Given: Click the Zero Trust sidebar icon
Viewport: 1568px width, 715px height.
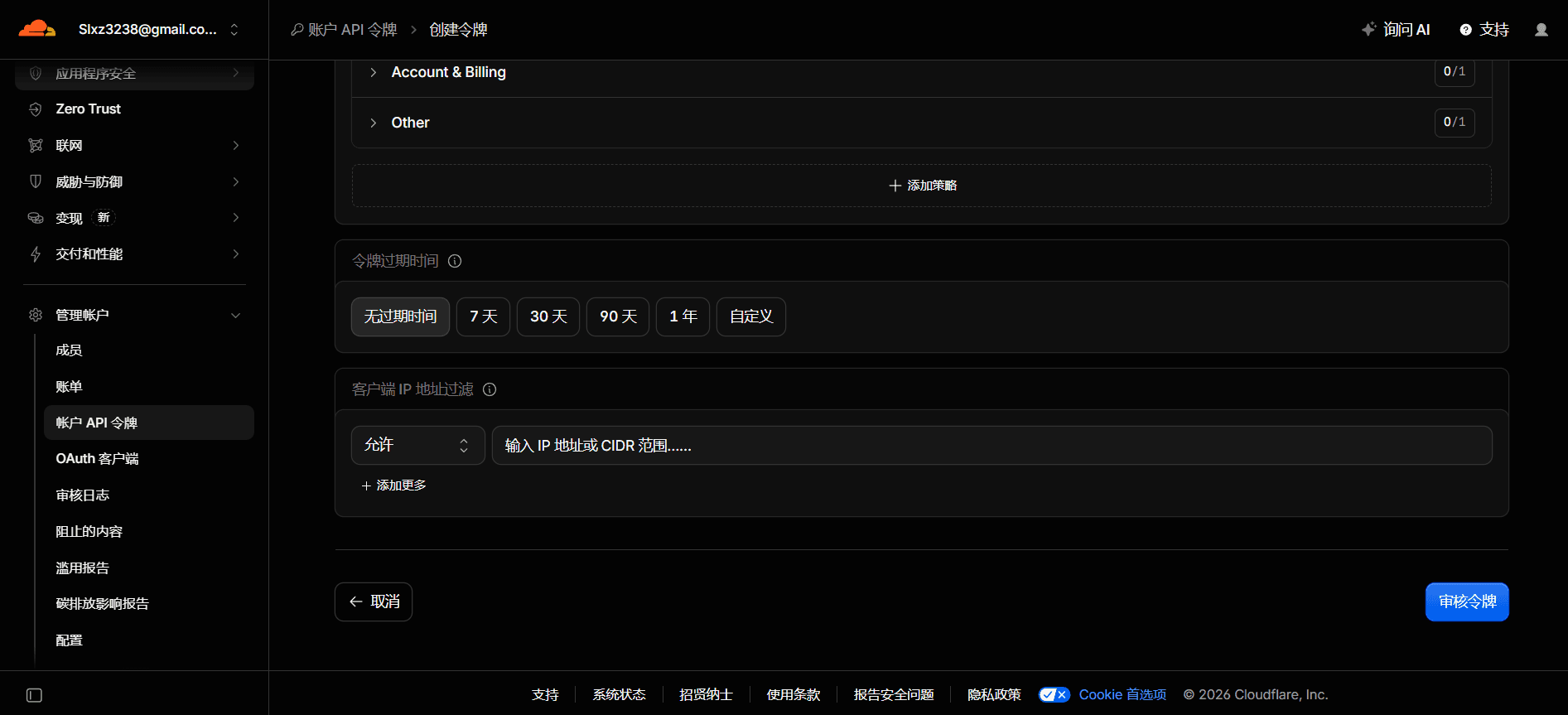Looking at the screenshot, I should click(36, 109).
